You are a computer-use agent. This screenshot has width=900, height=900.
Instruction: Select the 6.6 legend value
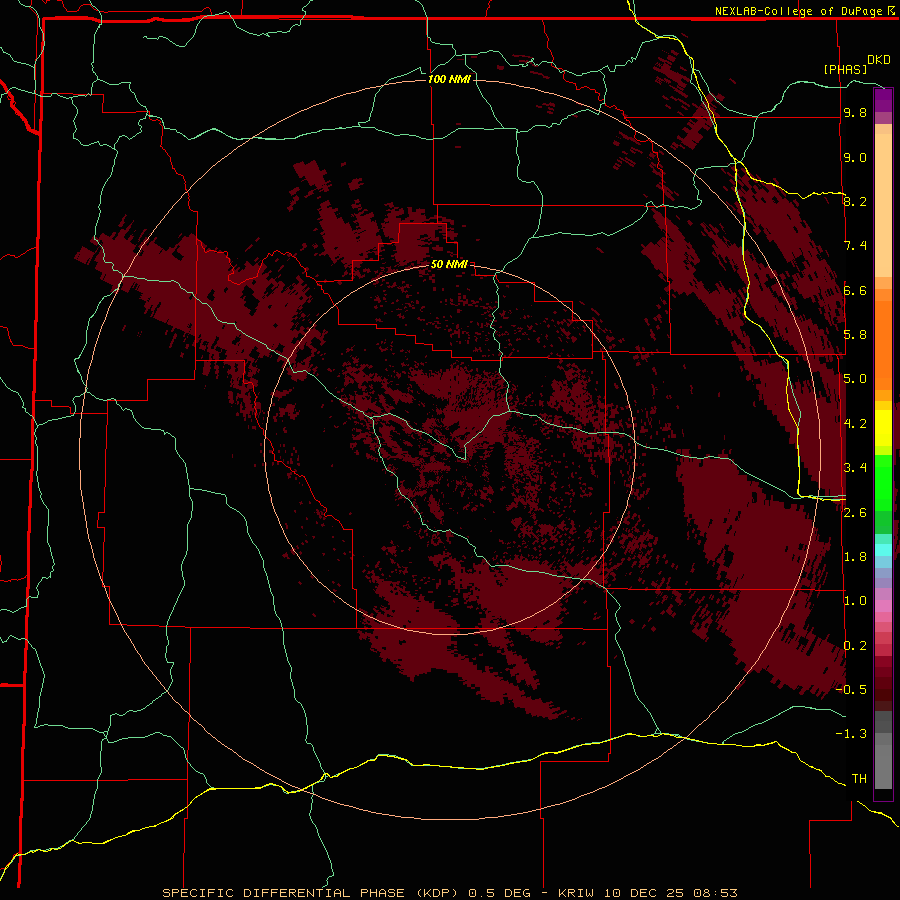[x=855, y=290]
